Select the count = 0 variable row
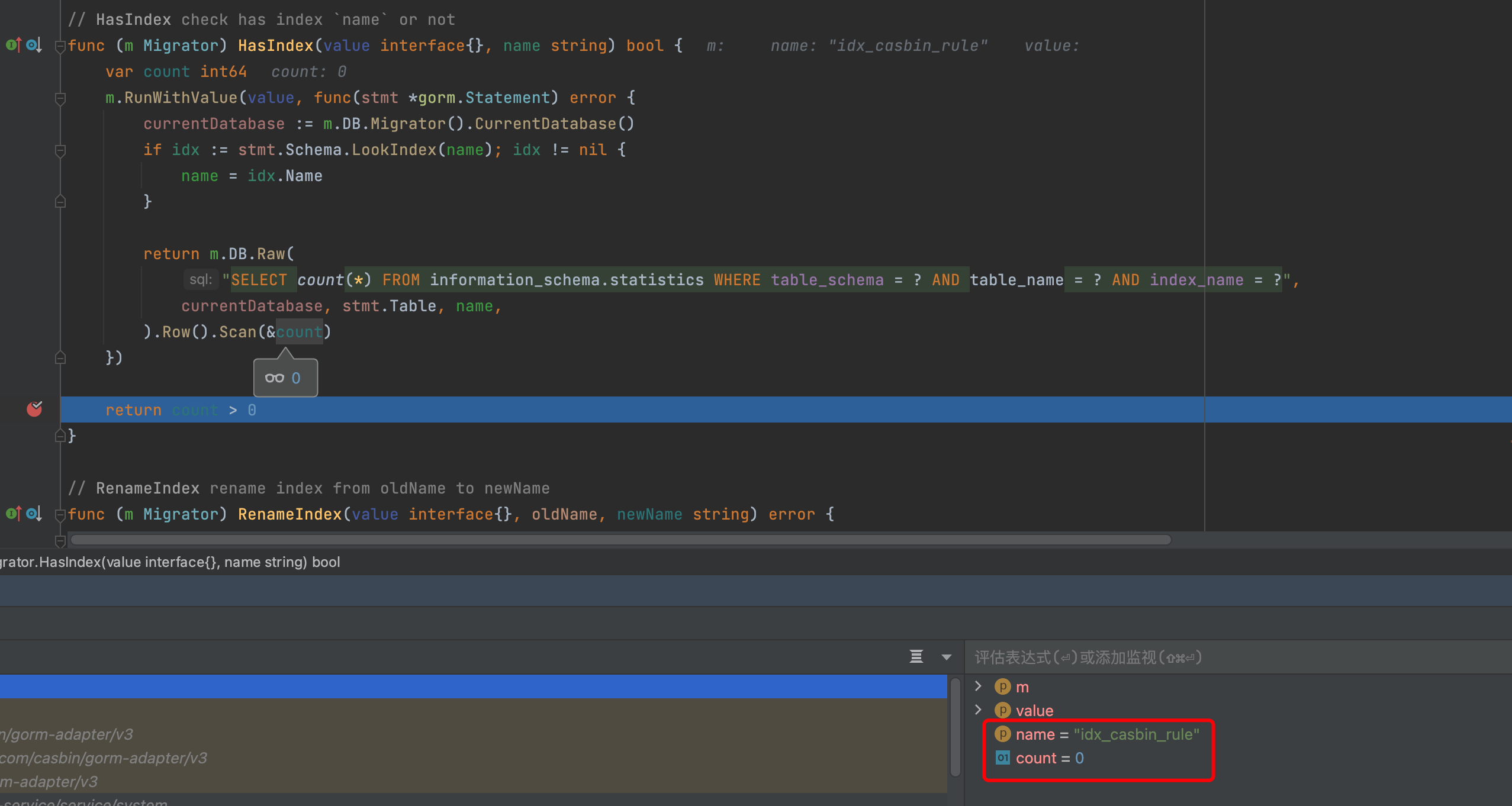This screenshot has width=1512, height=806. (1049, 758)
